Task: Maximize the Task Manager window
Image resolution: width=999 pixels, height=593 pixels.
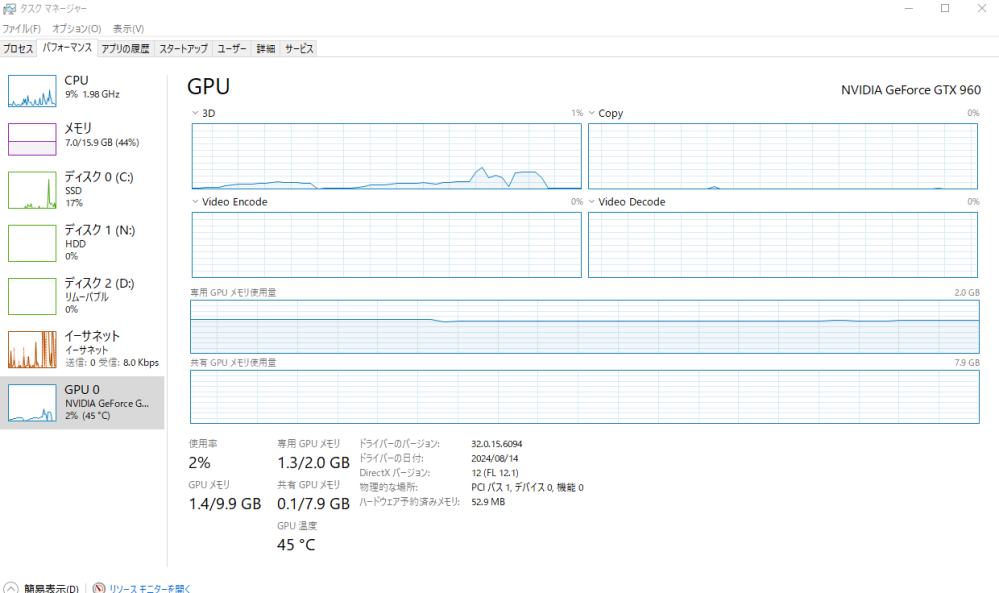Action: (x=945, y=8)
